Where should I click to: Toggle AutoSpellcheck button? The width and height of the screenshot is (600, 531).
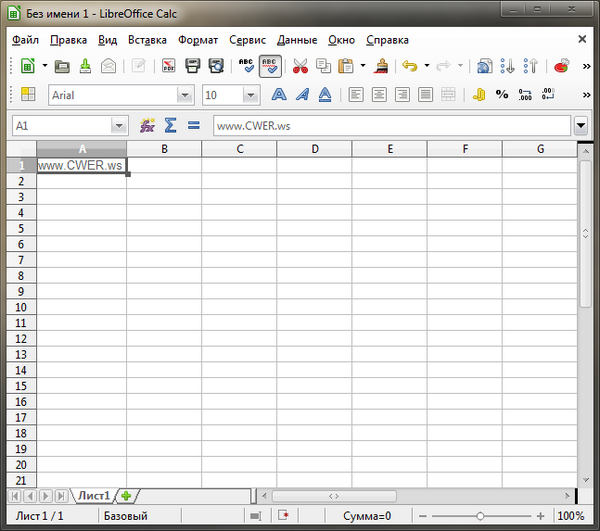(x=269, y=66)
